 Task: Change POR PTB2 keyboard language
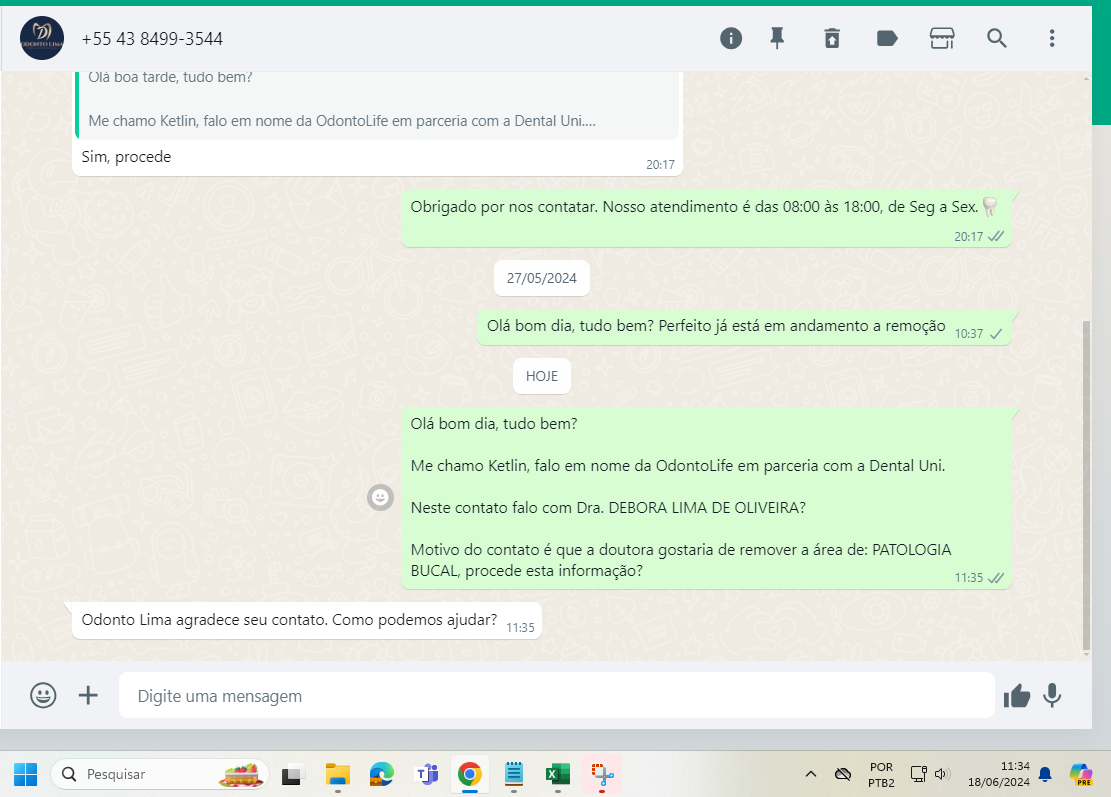click(881, 775)
